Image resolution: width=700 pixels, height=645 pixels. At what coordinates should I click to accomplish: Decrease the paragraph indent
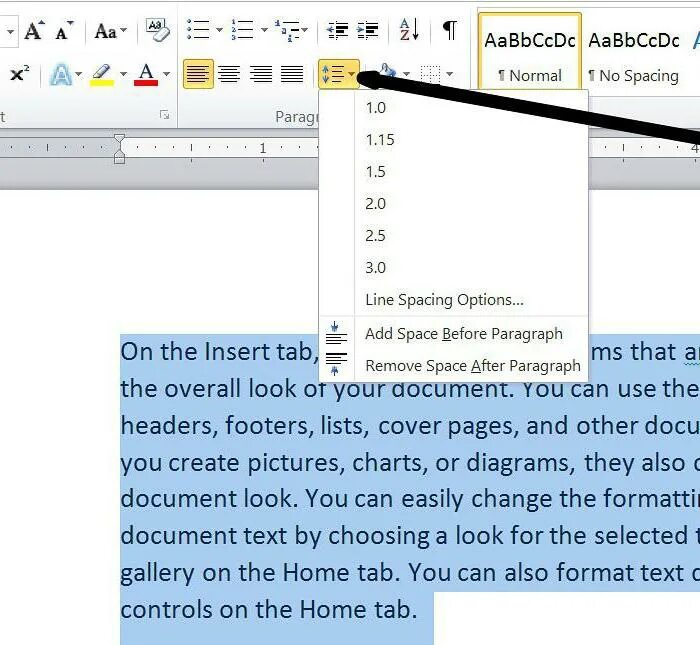[x=338, y=30]
